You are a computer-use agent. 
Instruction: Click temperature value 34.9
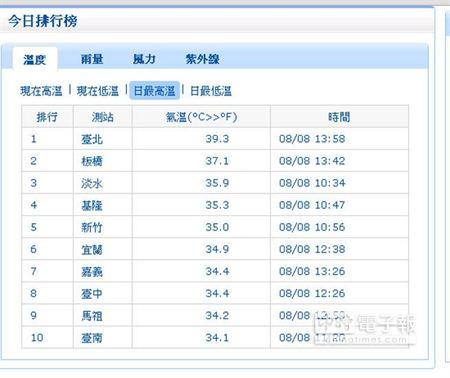click(217, 249)
